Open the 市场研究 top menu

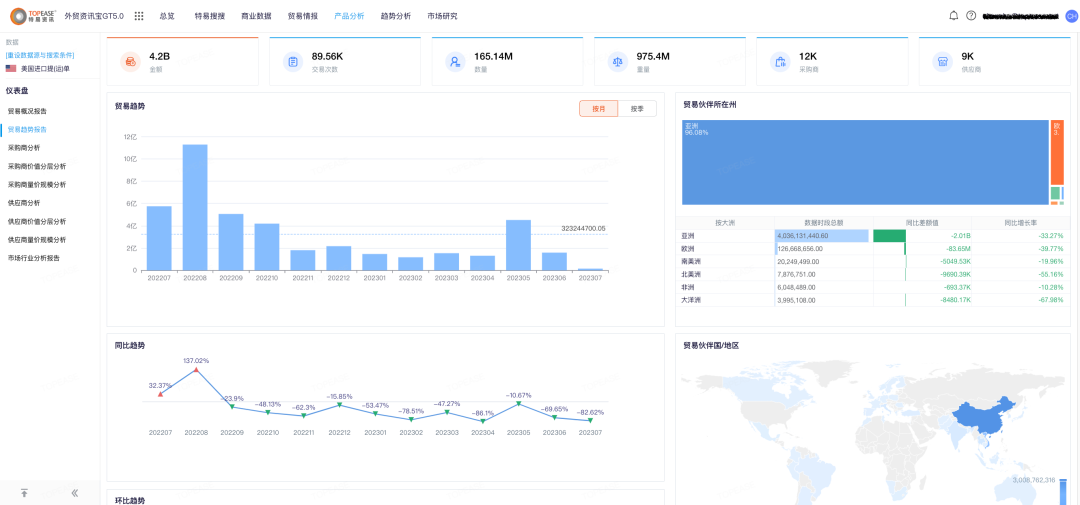click(442, 16)
